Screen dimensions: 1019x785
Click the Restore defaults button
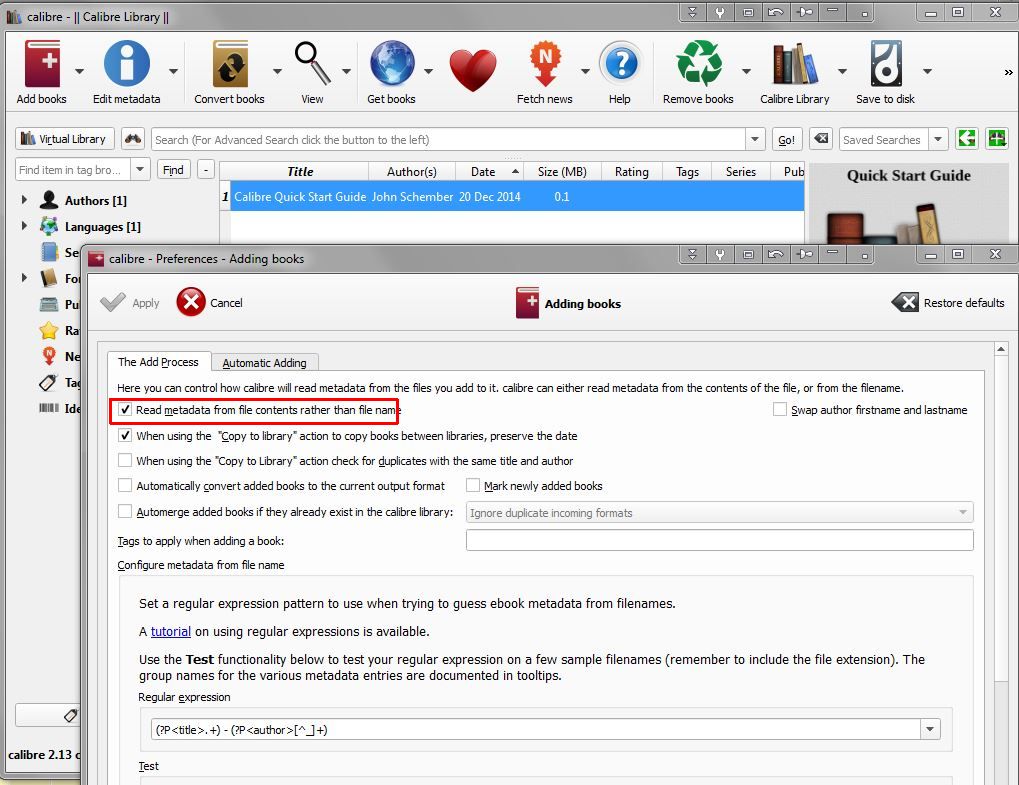[948, 302]
